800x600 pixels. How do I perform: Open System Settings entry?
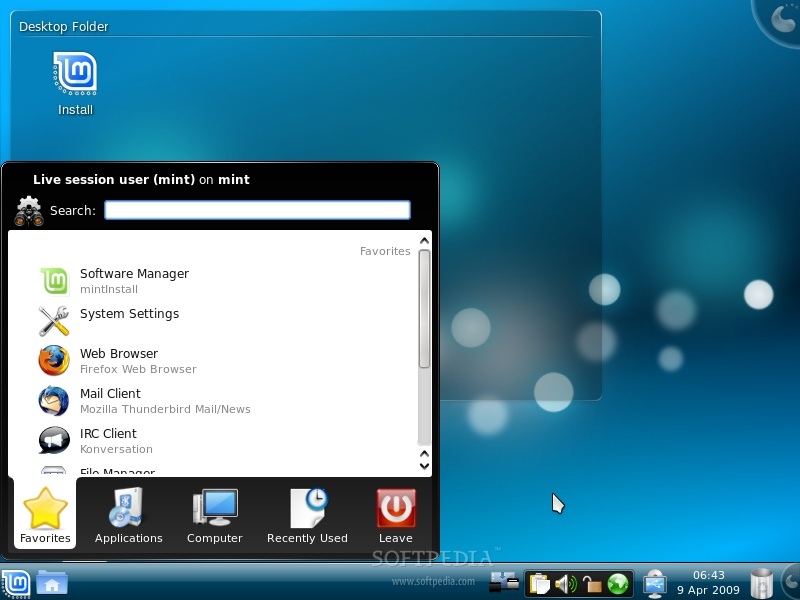129,320
